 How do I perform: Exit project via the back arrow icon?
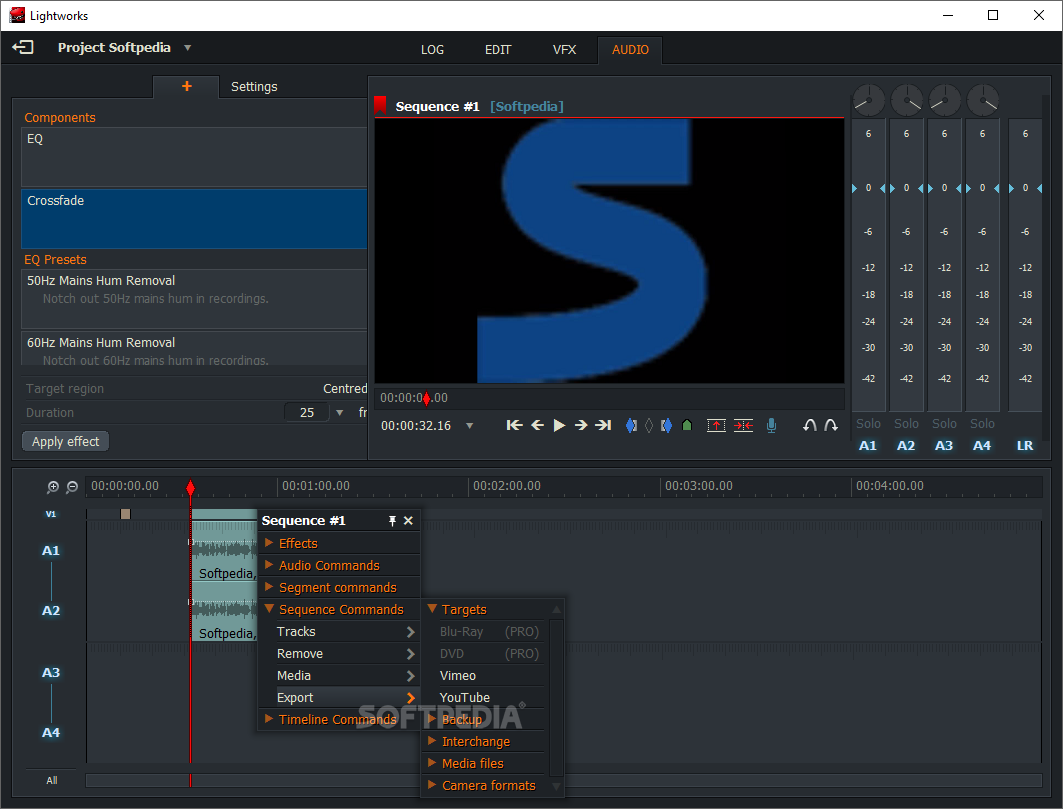tap(23, 47)
